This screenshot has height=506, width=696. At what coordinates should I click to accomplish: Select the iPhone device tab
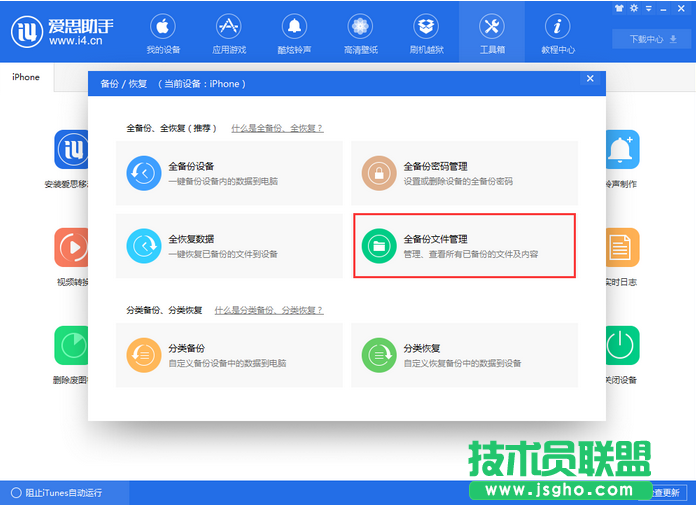coord(26,77)
